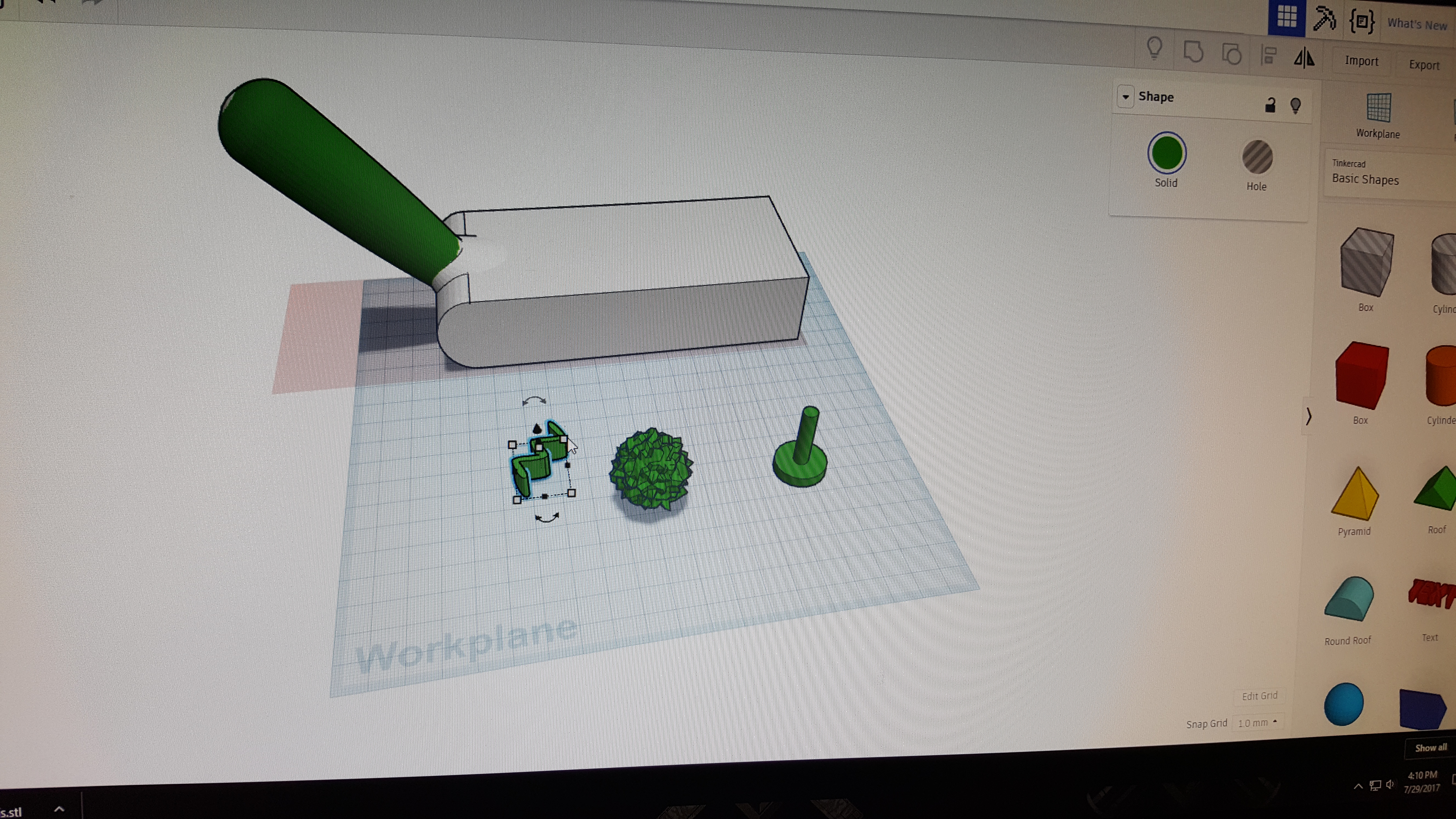The image size is (1456, 819).
Task: Switch to the 3D design grid view
Action: coord(1287,17)
